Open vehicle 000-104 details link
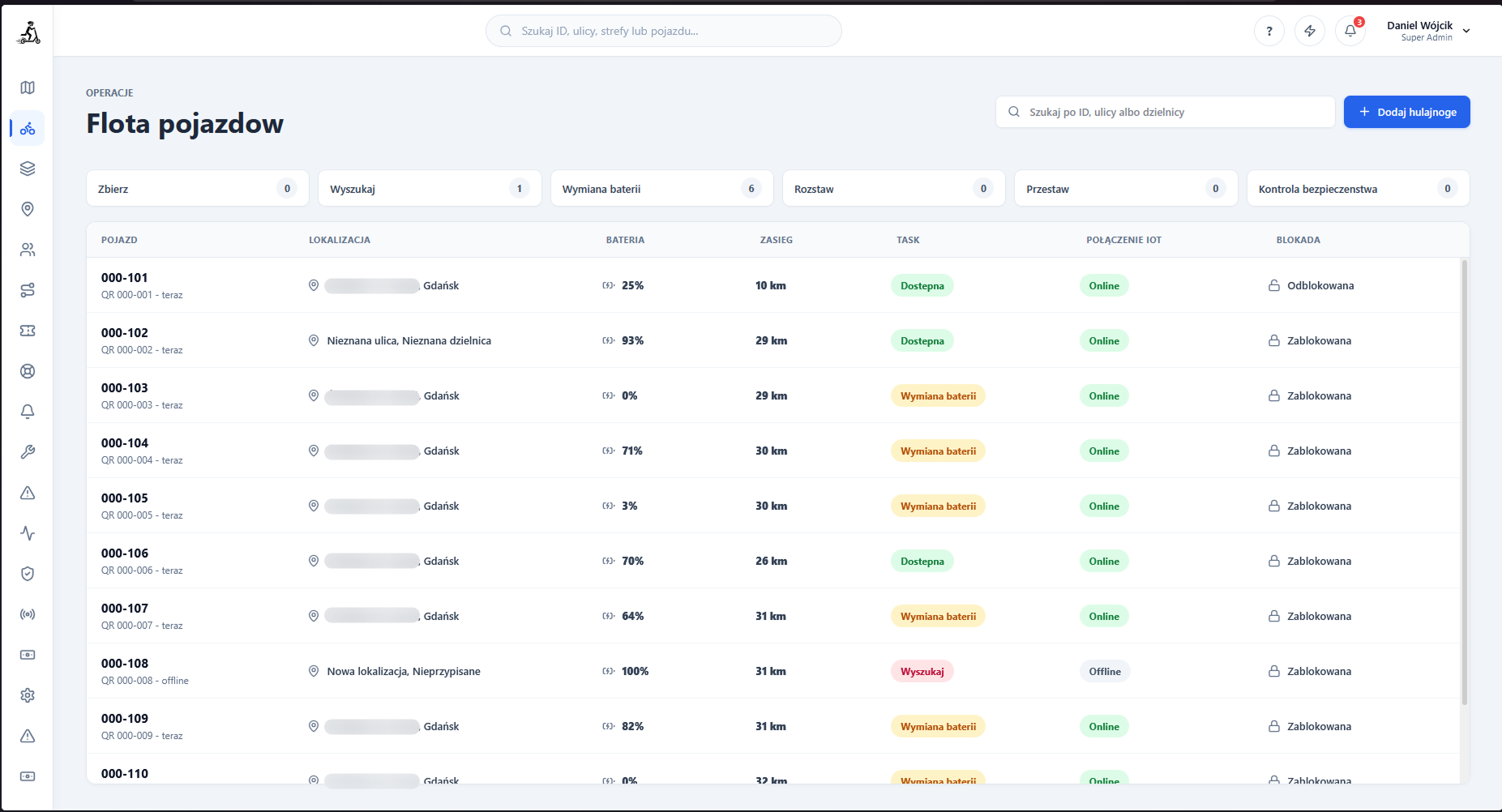This screenshot has height=812, width=1502. click(125, 443)
